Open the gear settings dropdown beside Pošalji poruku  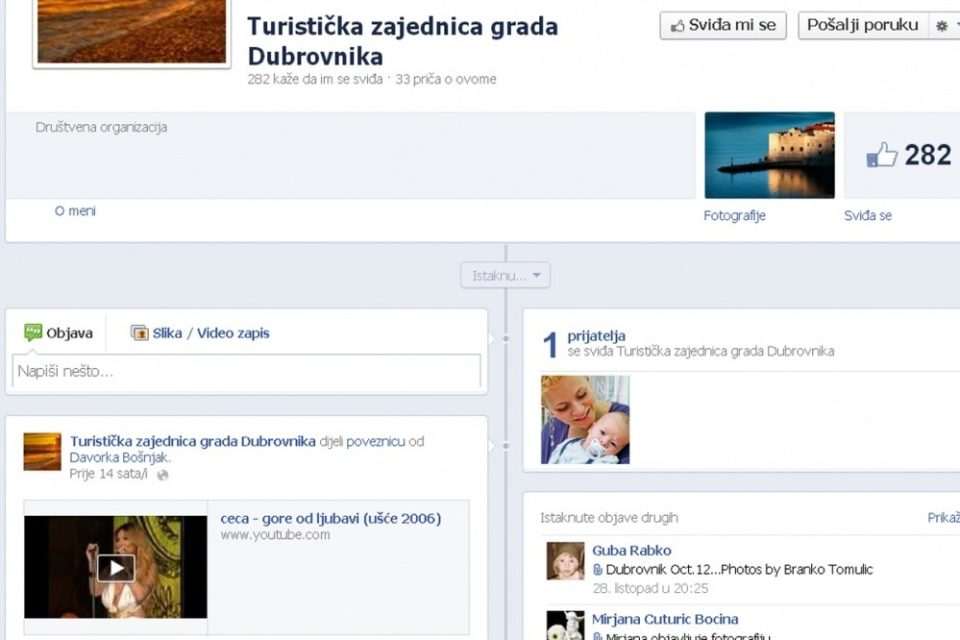945,26
